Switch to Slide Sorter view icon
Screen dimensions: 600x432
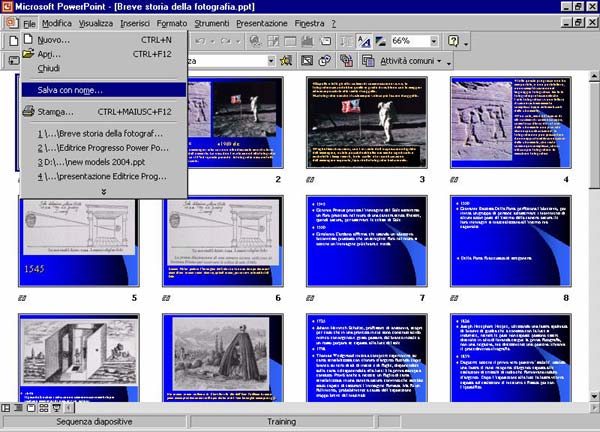tap(44, 408)
